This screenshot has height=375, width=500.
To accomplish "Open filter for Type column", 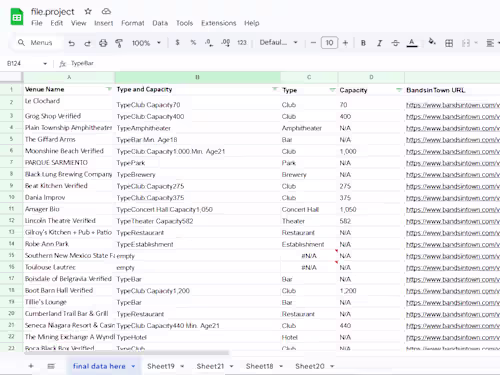I will tap(332, 90).
